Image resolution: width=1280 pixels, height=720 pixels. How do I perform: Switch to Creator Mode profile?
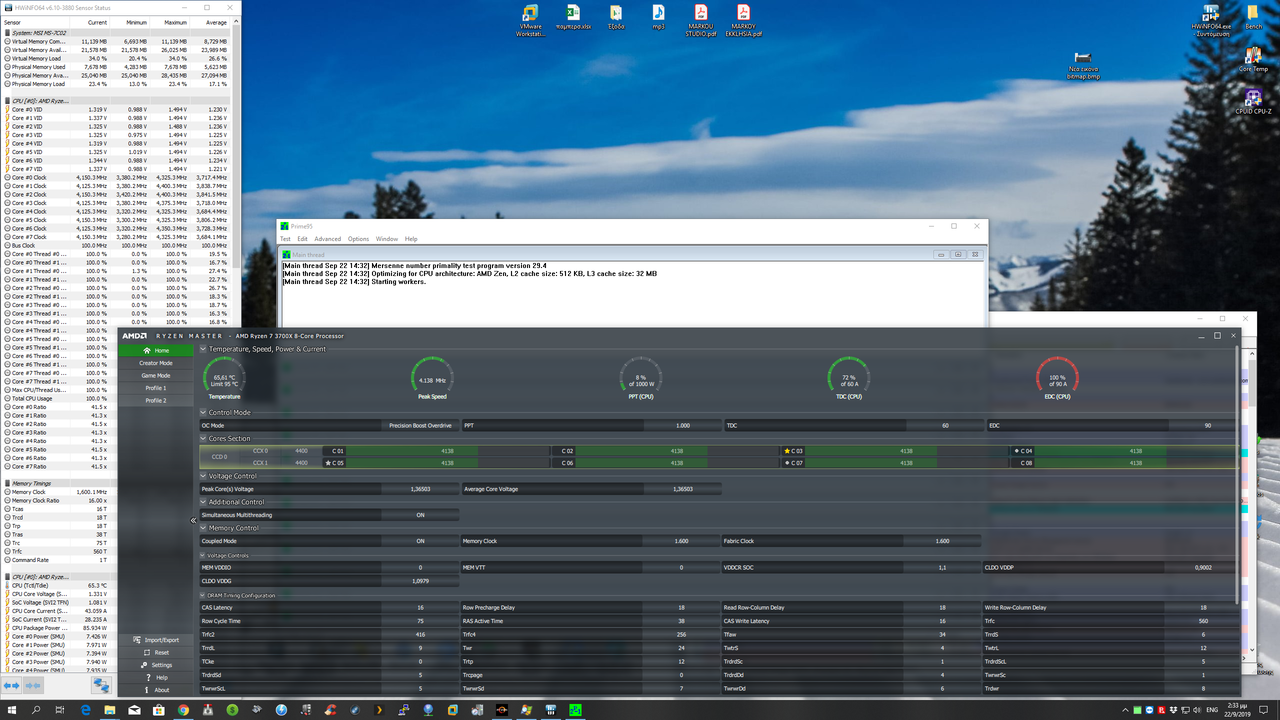[x=155, y=363]
